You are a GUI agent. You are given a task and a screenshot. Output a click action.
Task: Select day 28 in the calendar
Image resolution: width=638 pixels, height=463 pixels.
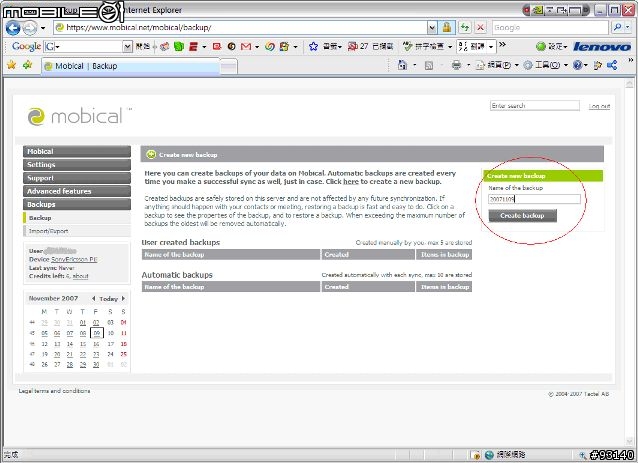click(70, 365)
